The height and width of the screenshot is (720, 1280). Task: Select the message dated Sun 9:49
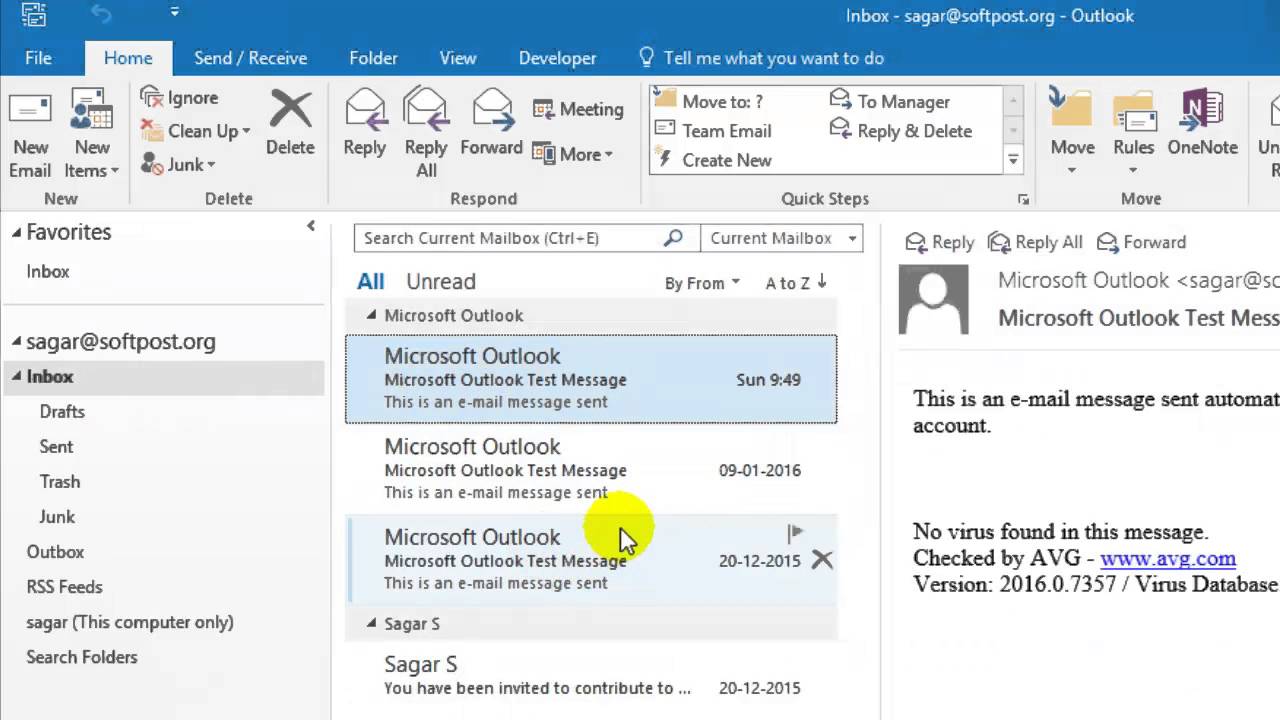click(591, 379)
